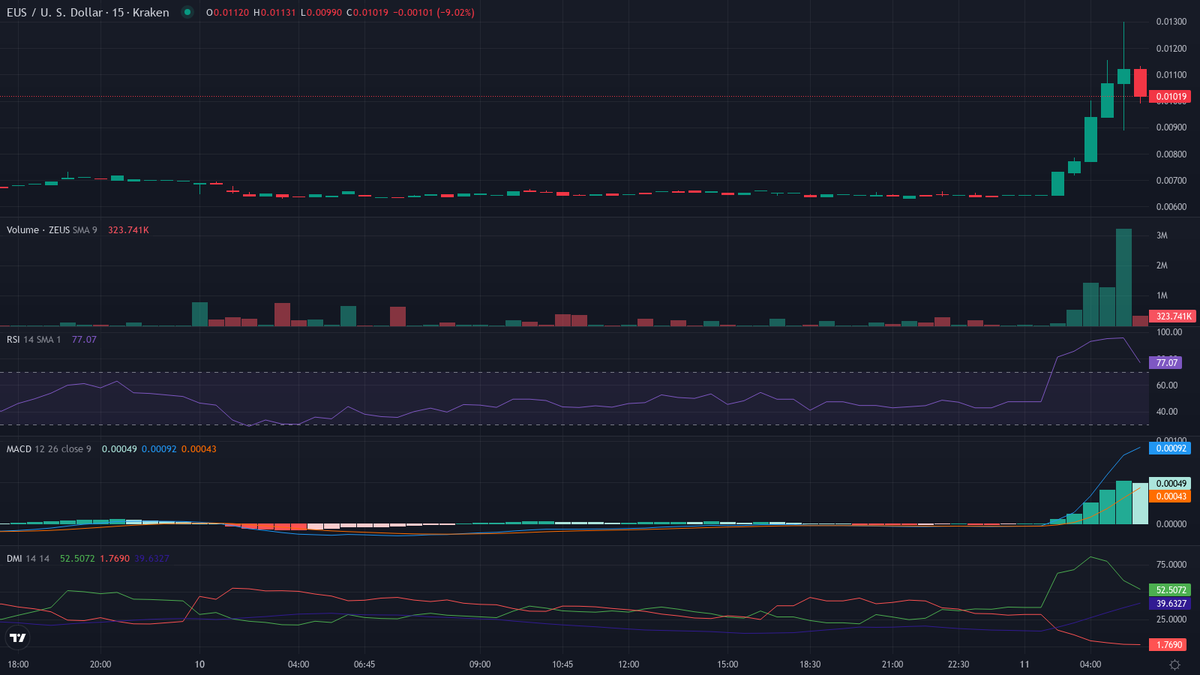Select the RSI 14 SMA 1 legend

pyautogui.click(x=35, y=339)
